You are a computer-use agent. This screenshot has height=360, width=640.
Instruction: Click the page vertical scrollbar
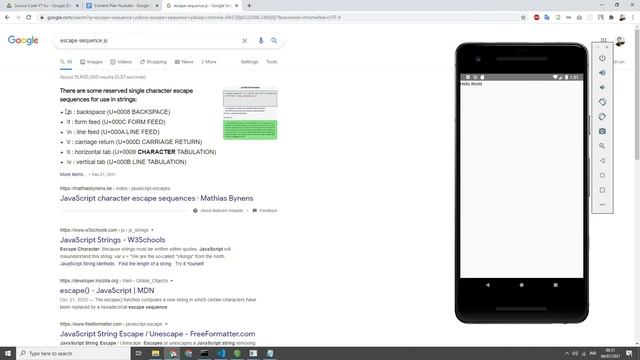coord(637,94)
